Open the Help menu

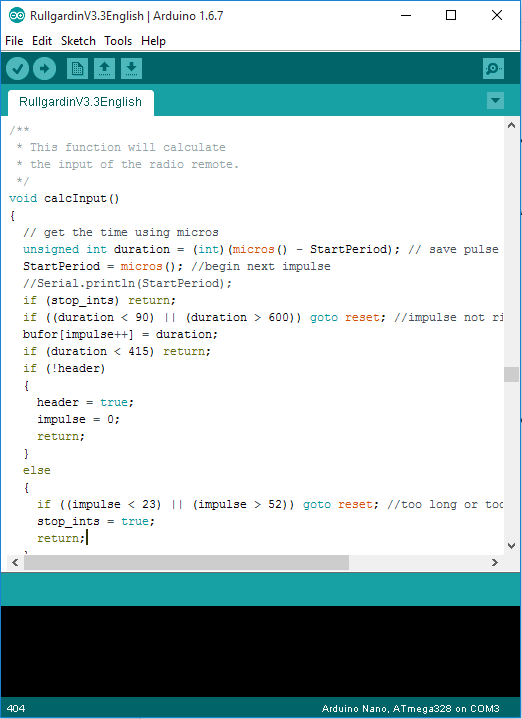pos(153,41)
